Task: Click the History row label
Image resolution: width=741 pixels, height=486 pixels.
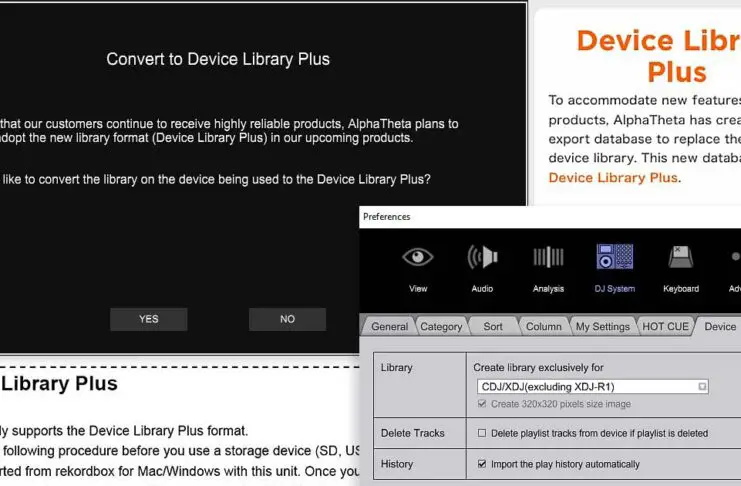Action: click(x=397, y=464)
